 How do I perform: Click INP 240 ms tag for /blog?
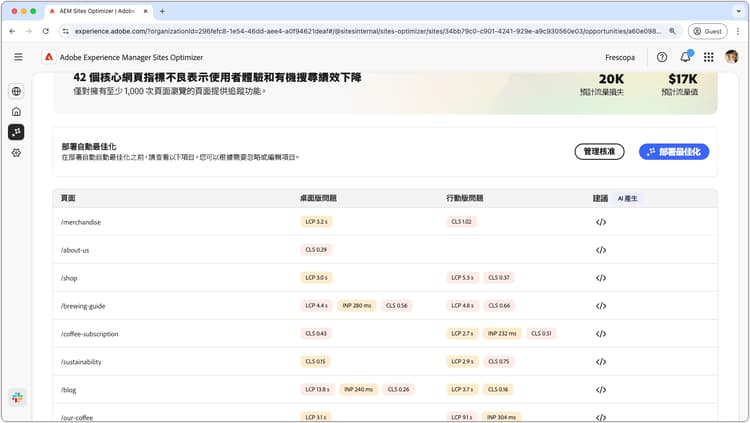(358, 390)
